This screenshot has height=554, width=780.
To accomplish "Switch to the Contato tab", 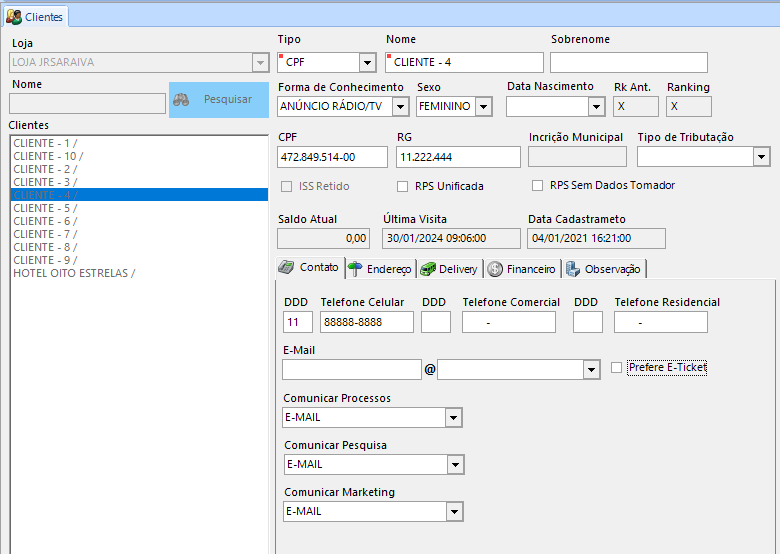I will click(x=310, y=268).
